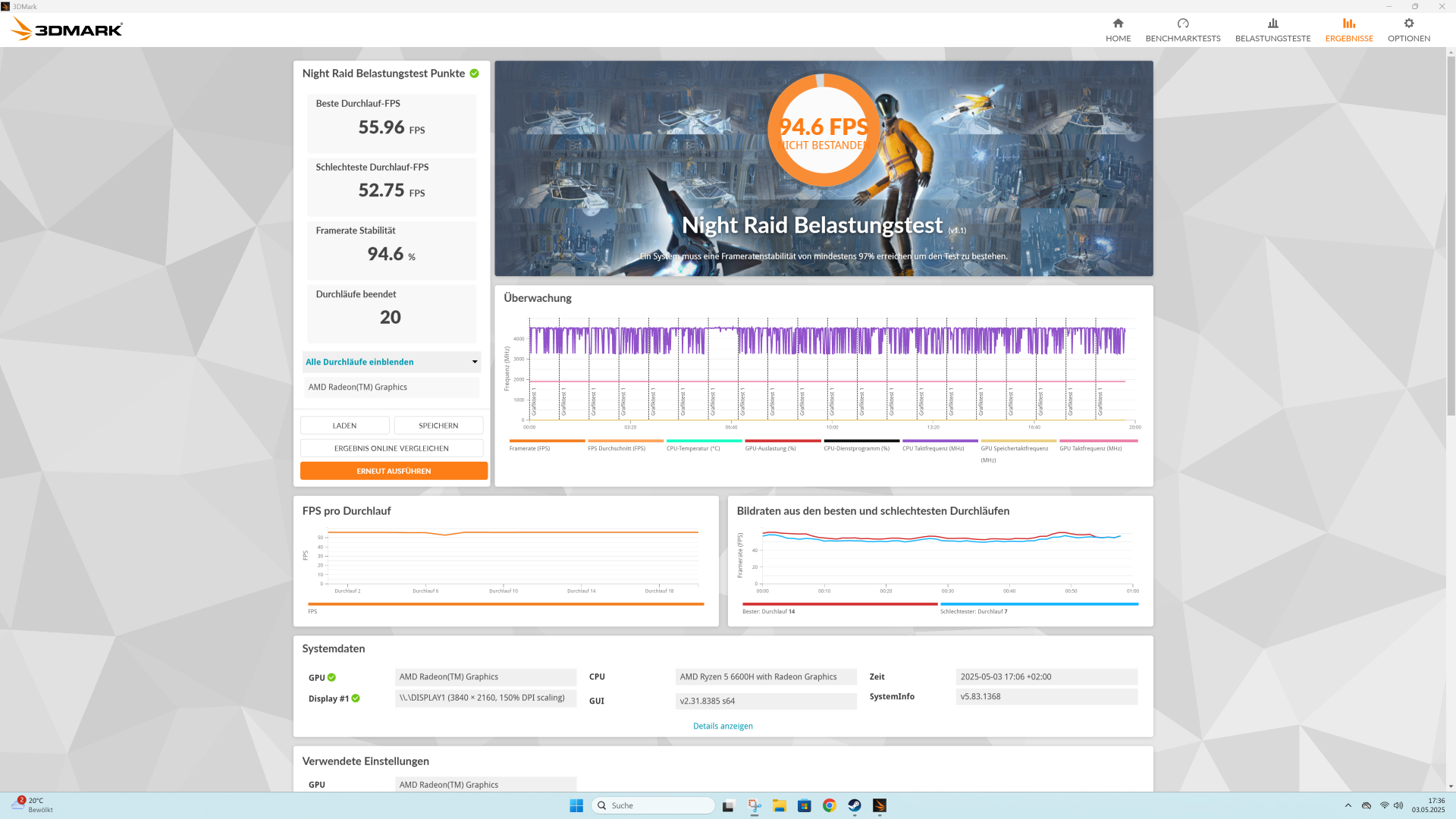Click the GUI version v2.31.8385 s64

click(766, 701)
